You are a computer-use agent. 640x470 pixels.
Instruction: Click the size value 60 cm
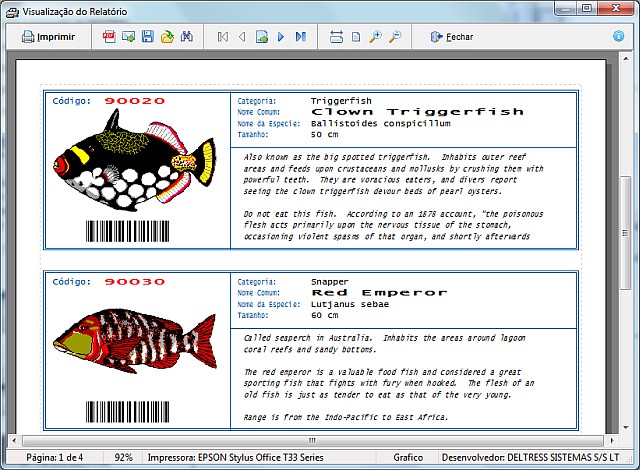[x=324, y=315]
